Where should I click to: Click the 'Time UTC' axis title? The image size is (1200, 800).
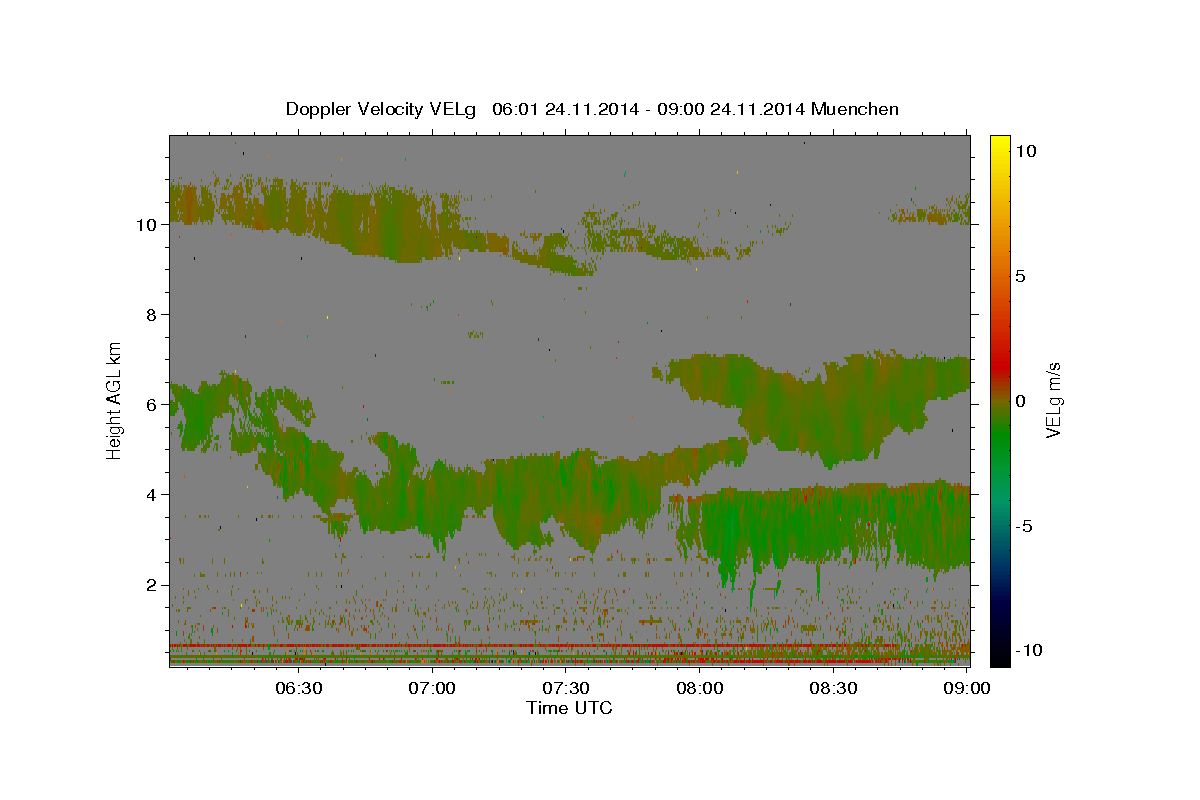[569, 708]
